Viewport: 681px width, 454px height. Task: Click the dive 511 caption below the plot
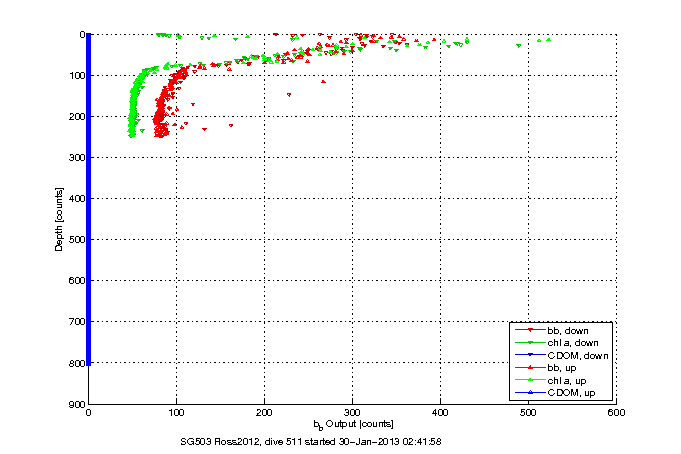point(311,442)
